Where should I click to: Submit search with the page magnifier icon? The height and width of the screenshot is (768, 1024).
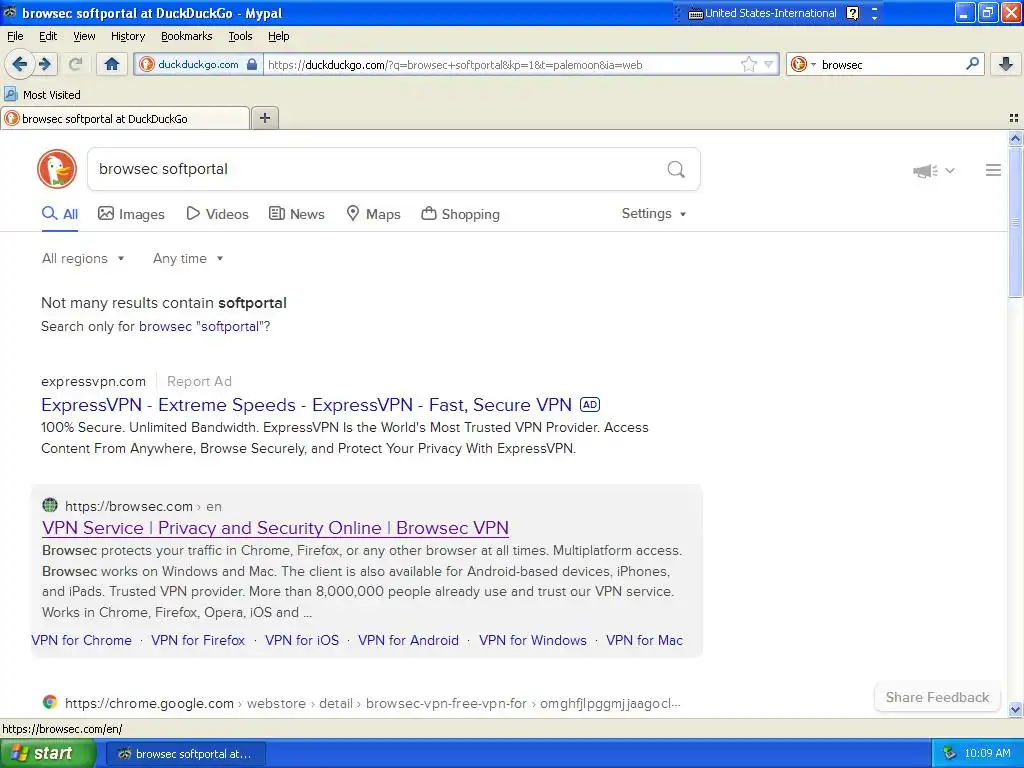(676, 170)
